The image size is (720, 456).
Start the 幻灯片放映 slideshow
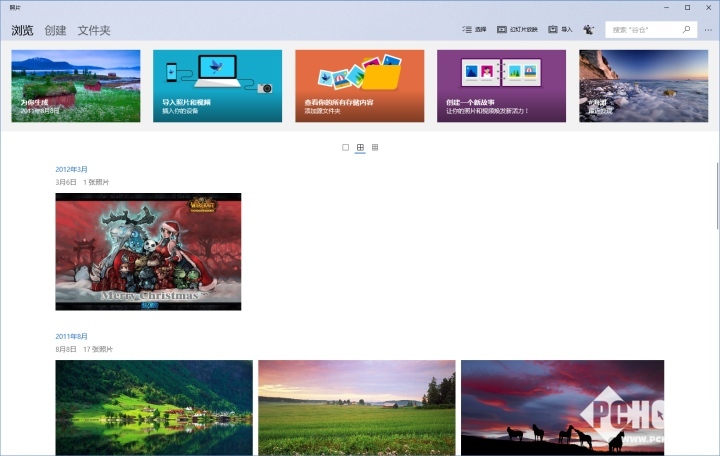[x=517, y=29]
